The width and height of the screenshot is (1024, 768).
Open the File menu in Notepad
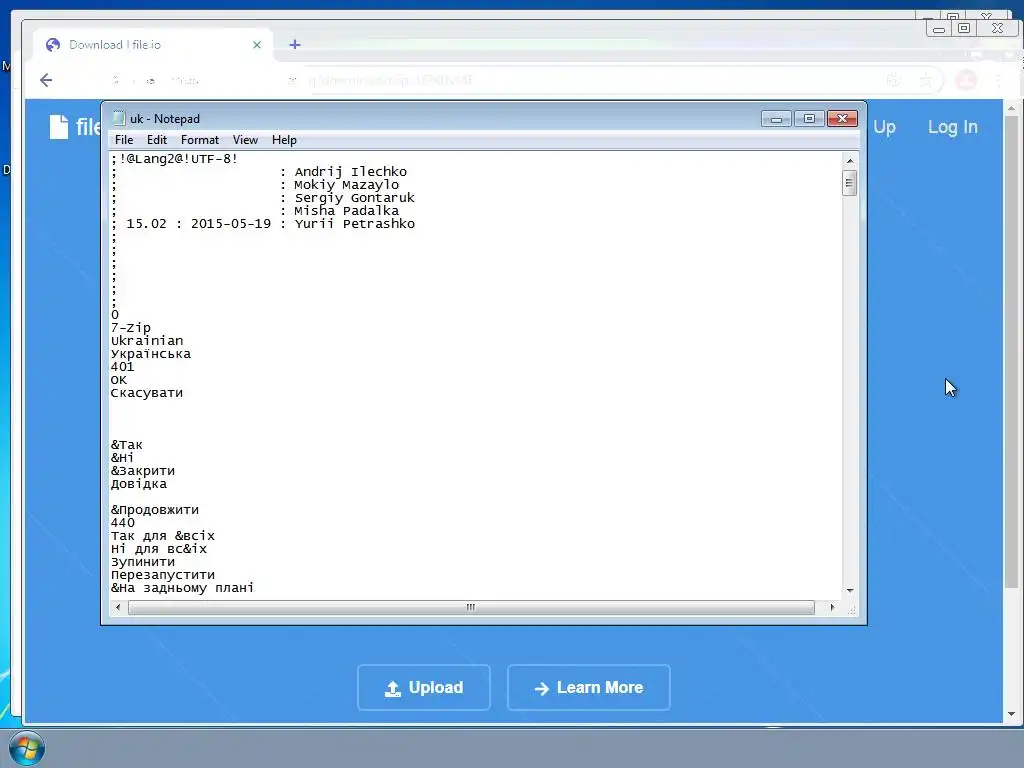(123, 140)
